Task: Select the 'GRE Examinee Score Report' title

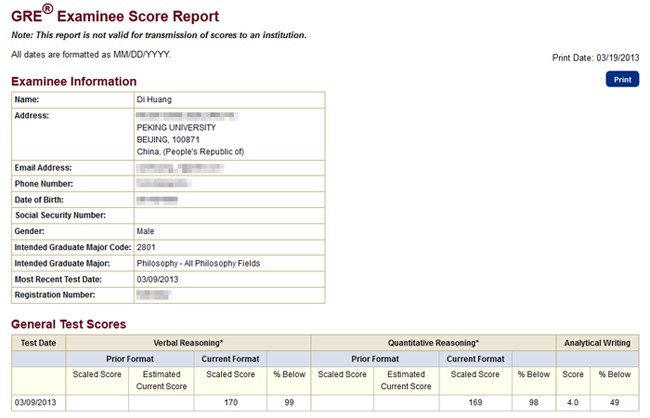Action: [115, 15]
